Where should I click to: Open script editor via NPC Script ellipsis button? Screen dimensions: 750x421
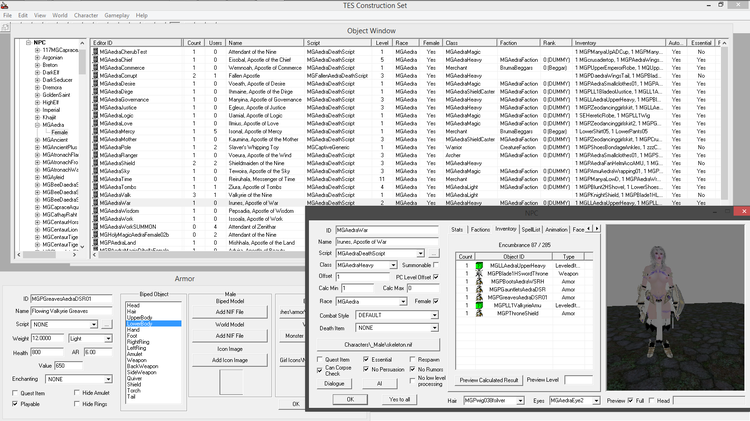coord(433,253)
